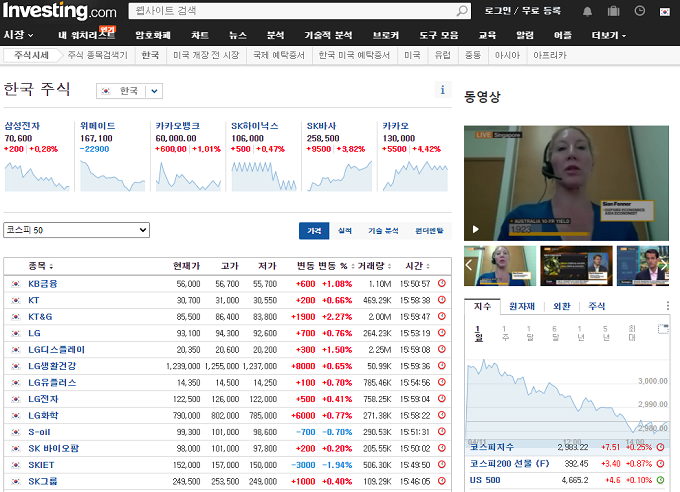680x492 pixels.
Task: Click the clock icon in SK그룹 row
Action: pos(442,481)
